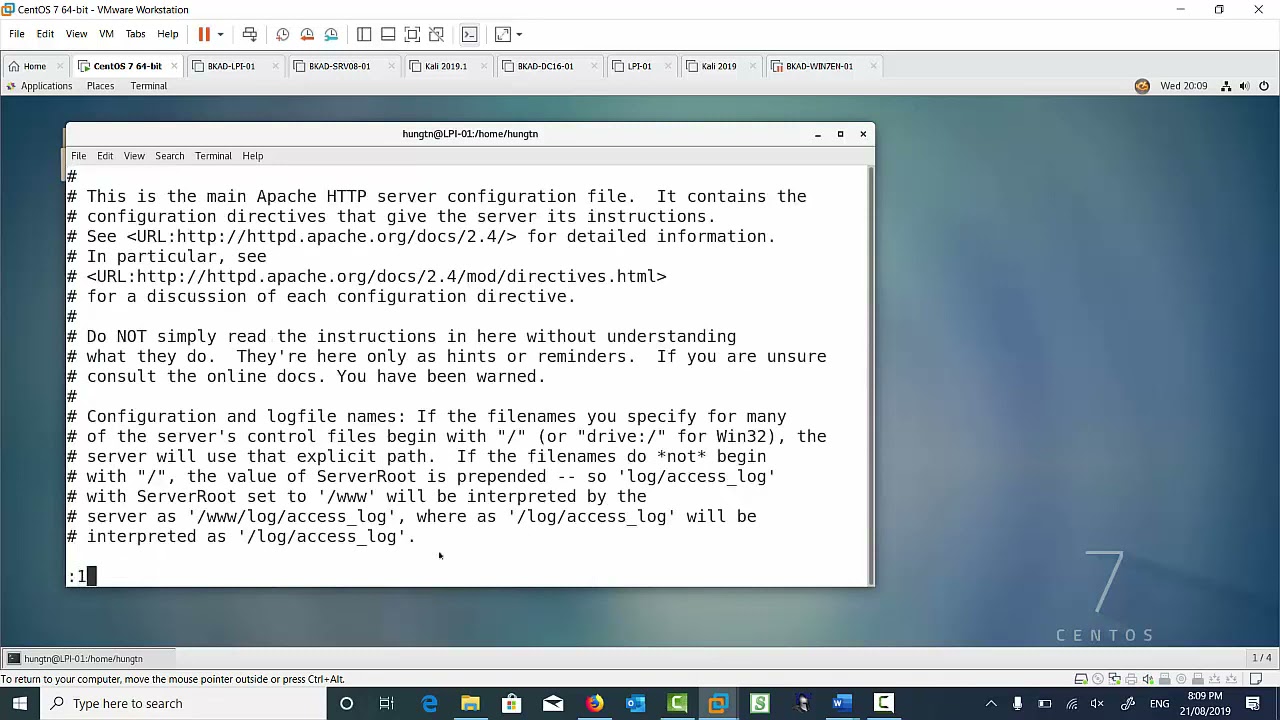Open the Terminal app menu in top panel

pos(148,86)
